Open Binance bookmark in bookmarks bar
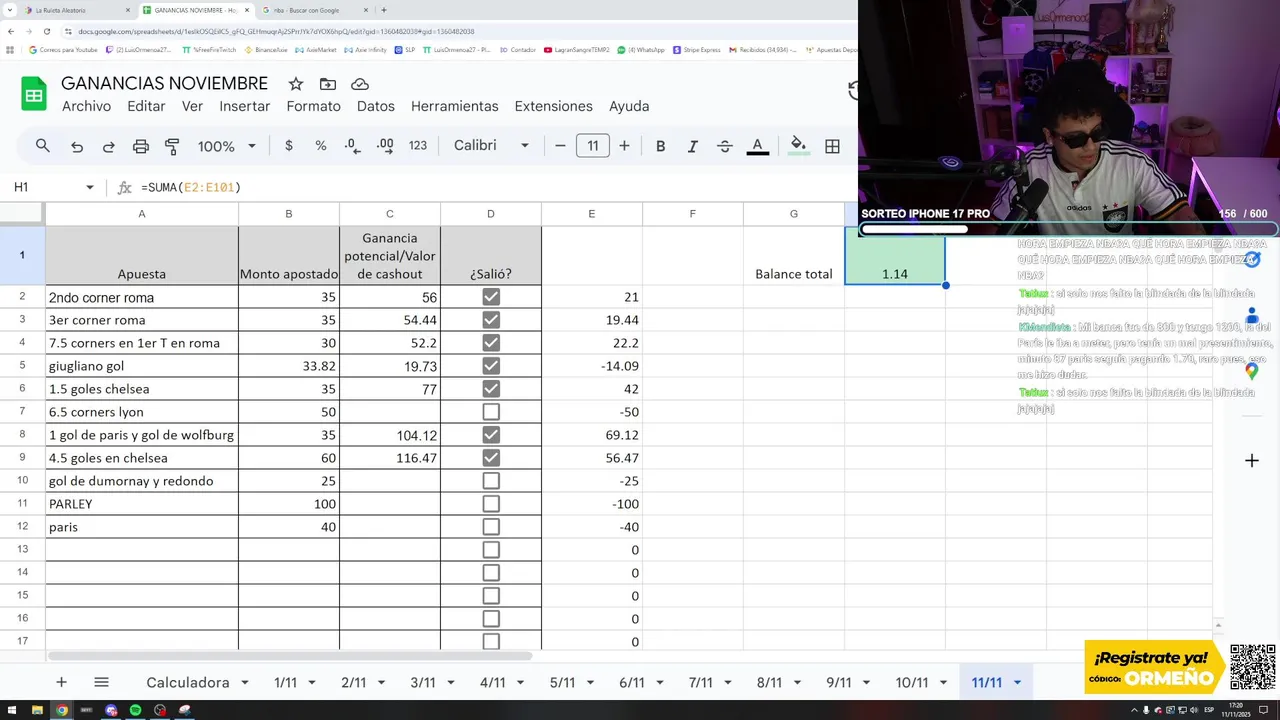This screenshot has width=1280, height=720. pyautogui.click(x=265, y=49)
